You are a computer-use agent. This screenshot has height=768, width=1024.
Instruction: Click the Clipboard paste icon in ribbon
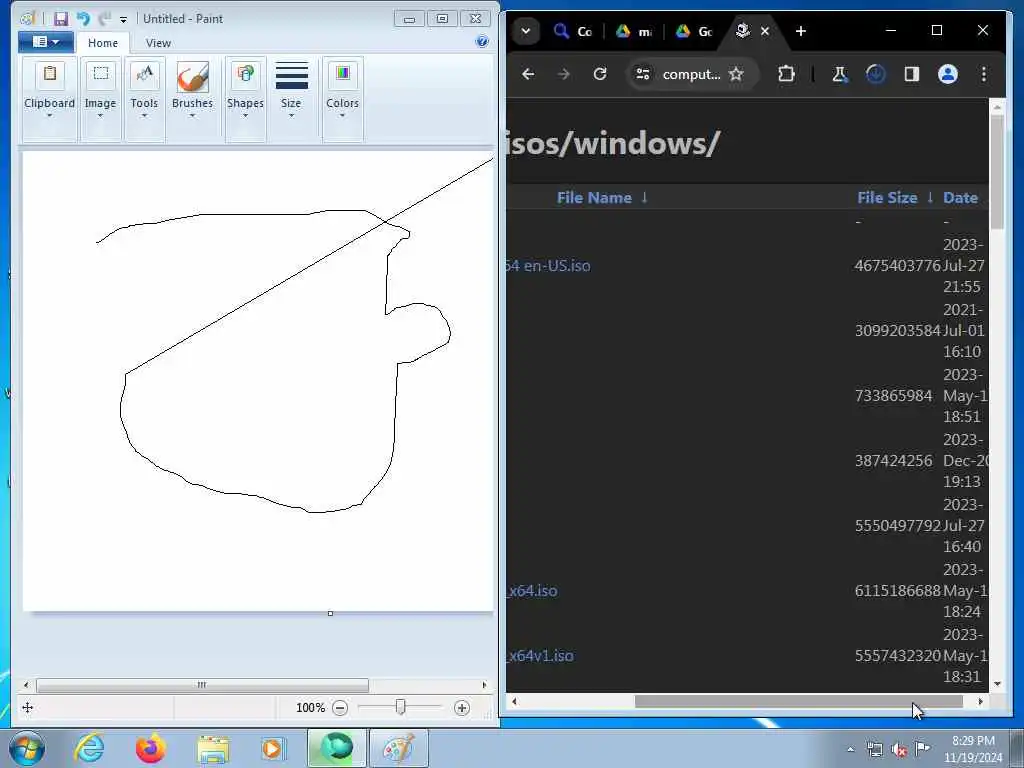(50, 74)
